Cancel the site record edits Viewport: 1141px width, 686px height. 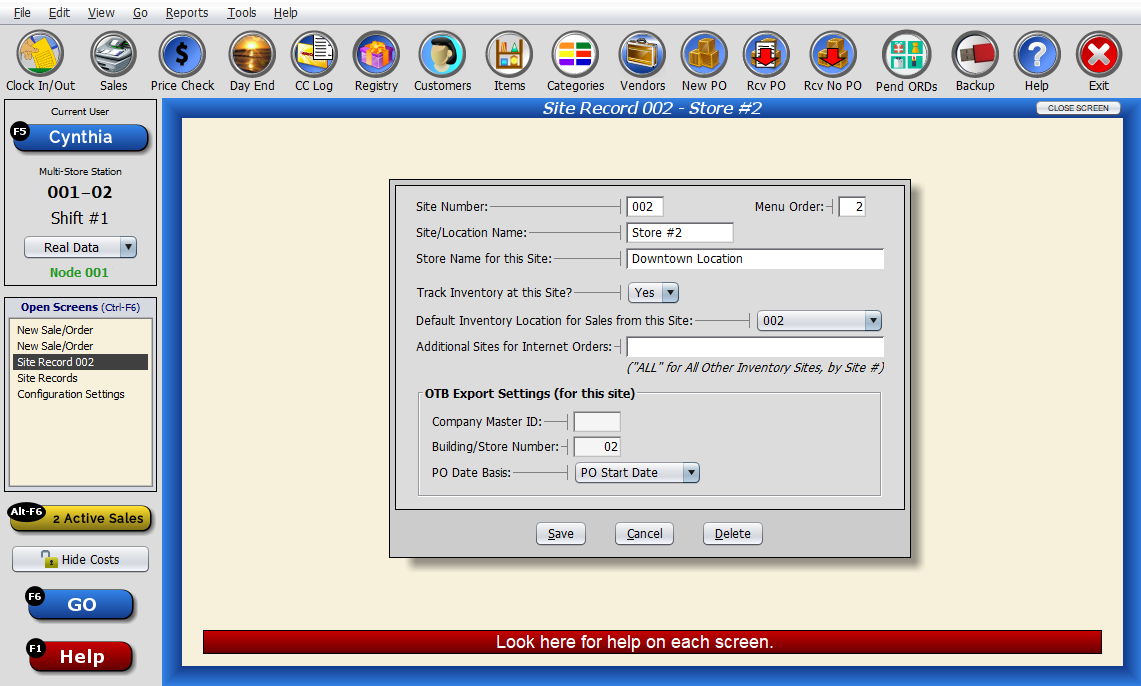click(x=644, y=533)
